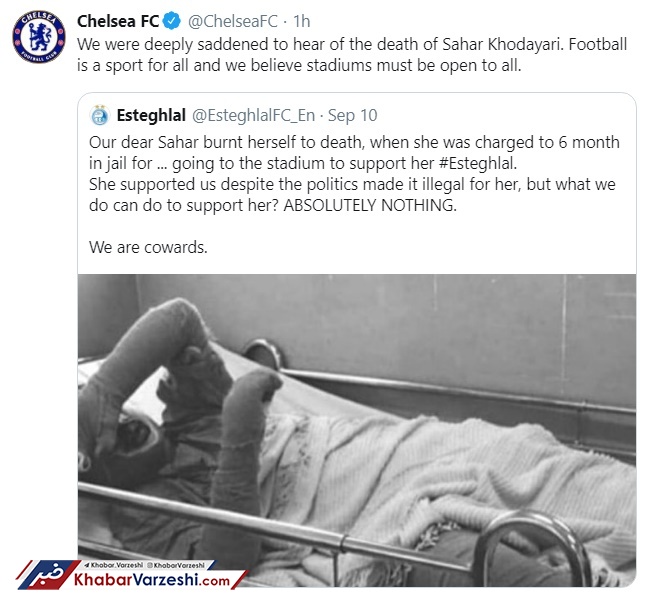The width and height of the screenshot is (650, 605).
Task: Open the Esteghlal account name
Action: 151,115
